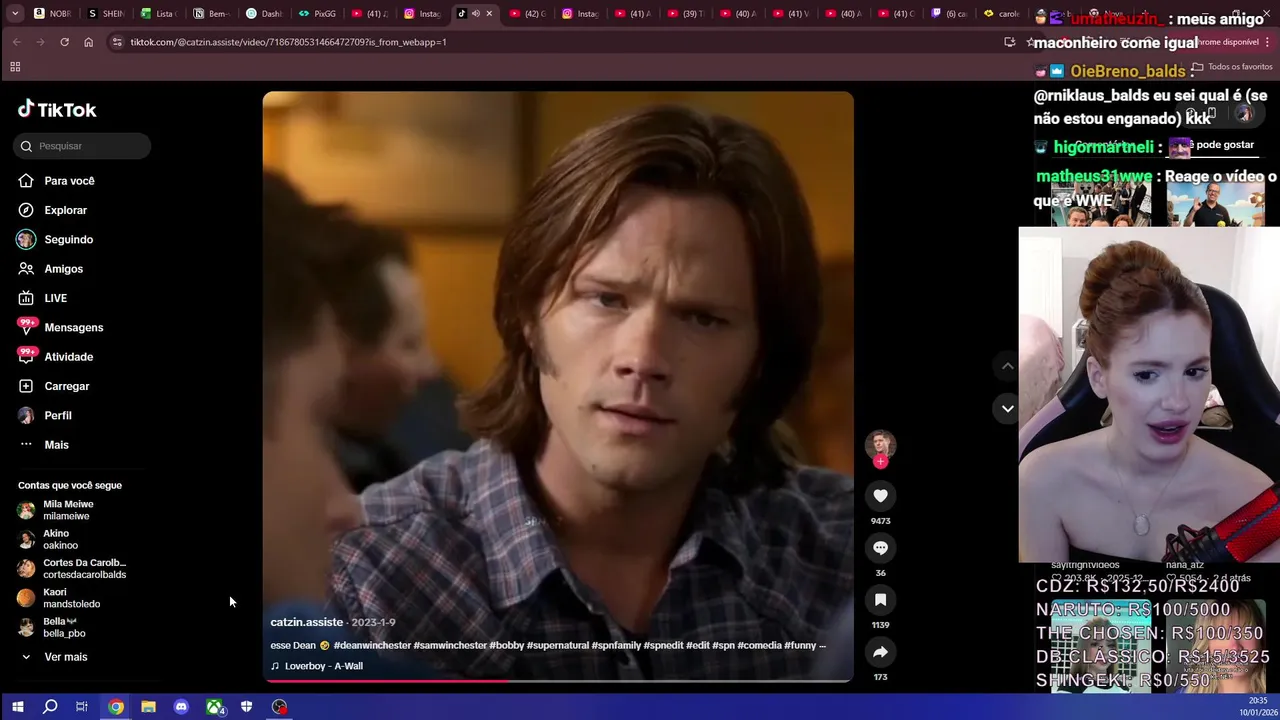
Task: Follow creator with red plus badge
Action: [880, 461]
